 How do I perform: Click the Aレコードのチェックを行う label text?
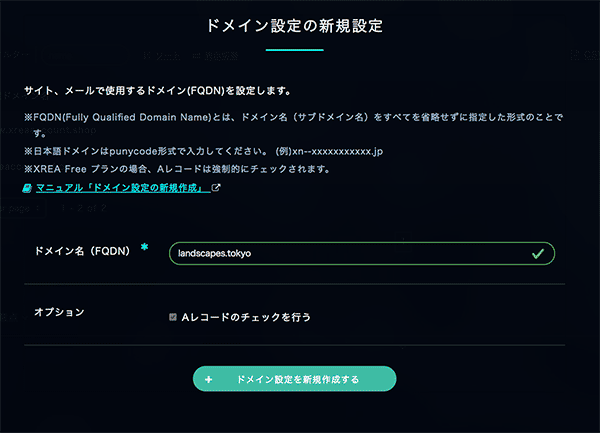tap(246, 317)
